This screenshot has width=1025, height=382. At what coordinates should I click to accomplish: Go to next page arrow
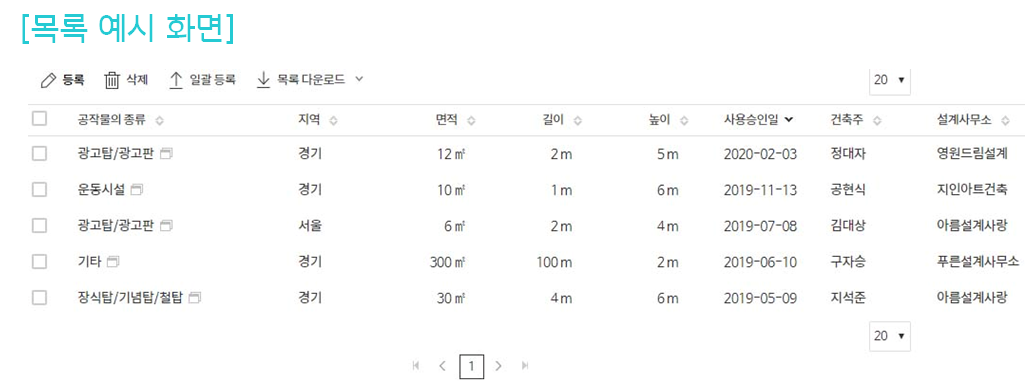pos(498,366)
